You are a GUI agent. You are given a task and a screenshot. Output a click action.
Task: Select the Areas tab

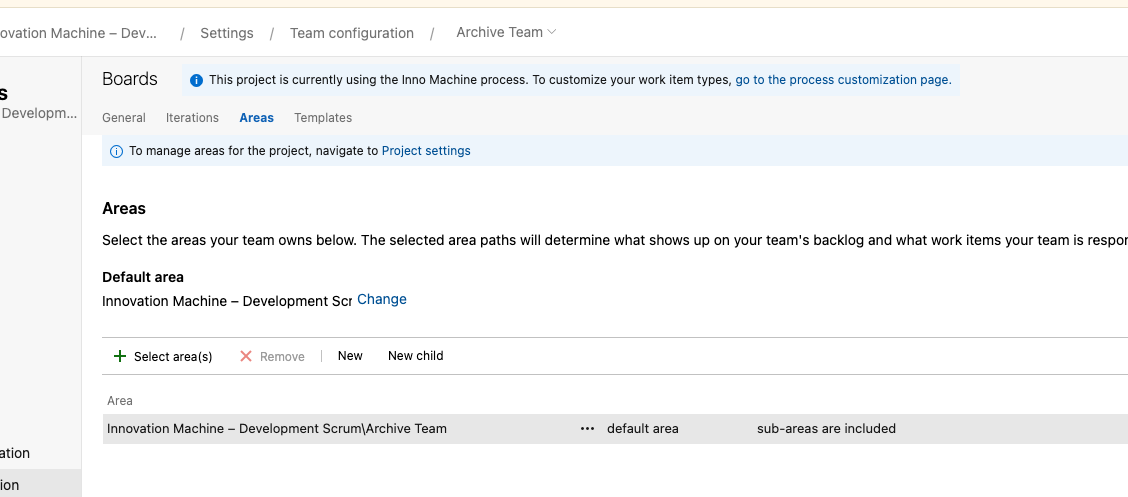(x=256, y=118)
